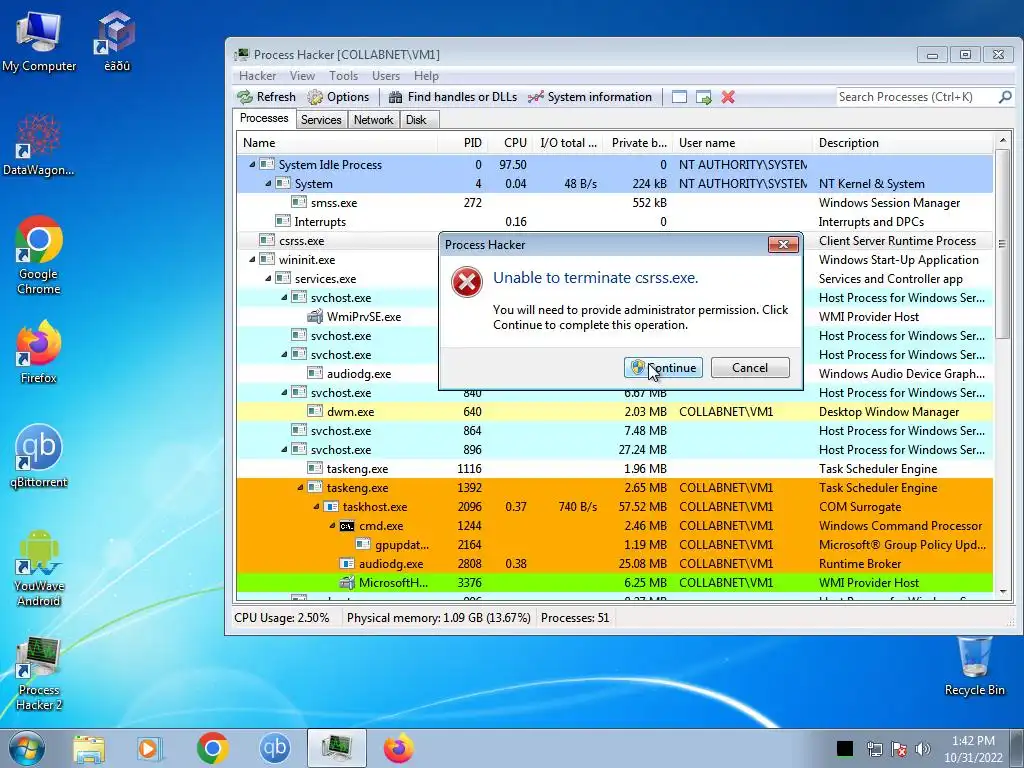This screenshot has width=1024, height=768.
Task: Click Cancel in the error dialog
Action: (x=750, y=368)
